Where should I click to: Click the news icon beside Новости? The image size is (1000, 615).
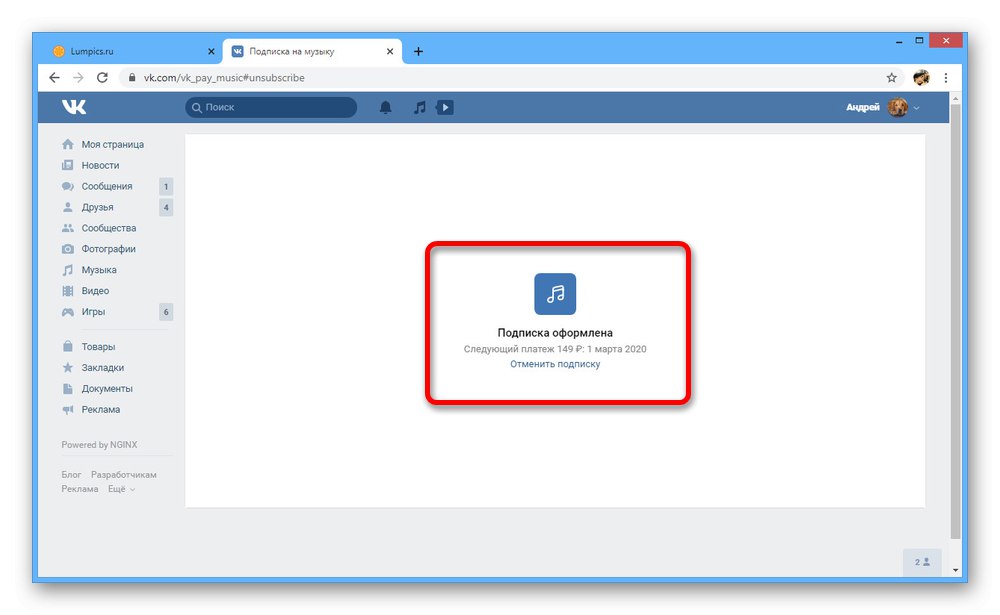click(68, 165)
